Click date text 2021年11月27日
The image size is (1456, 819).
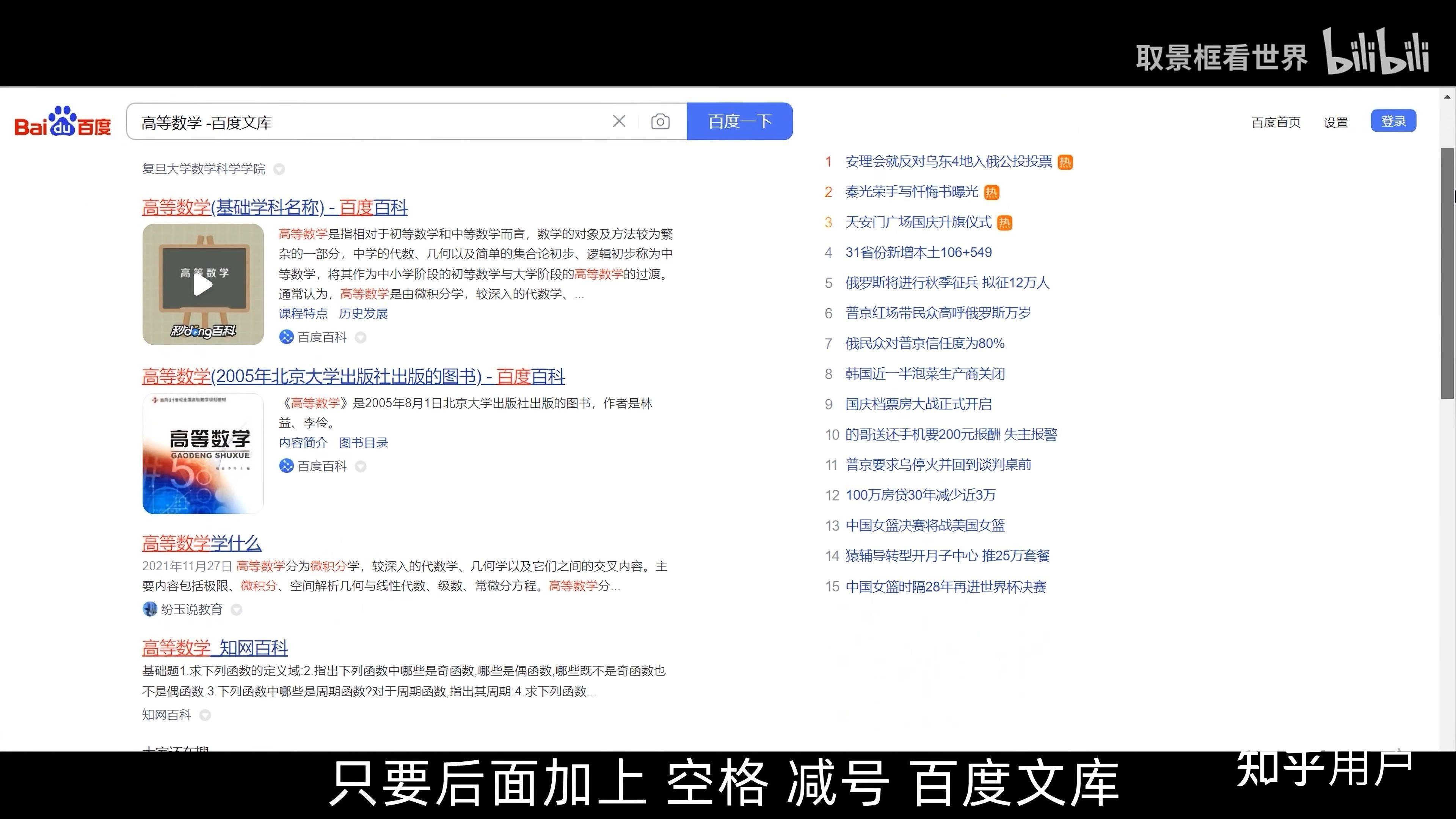(187, 566)
